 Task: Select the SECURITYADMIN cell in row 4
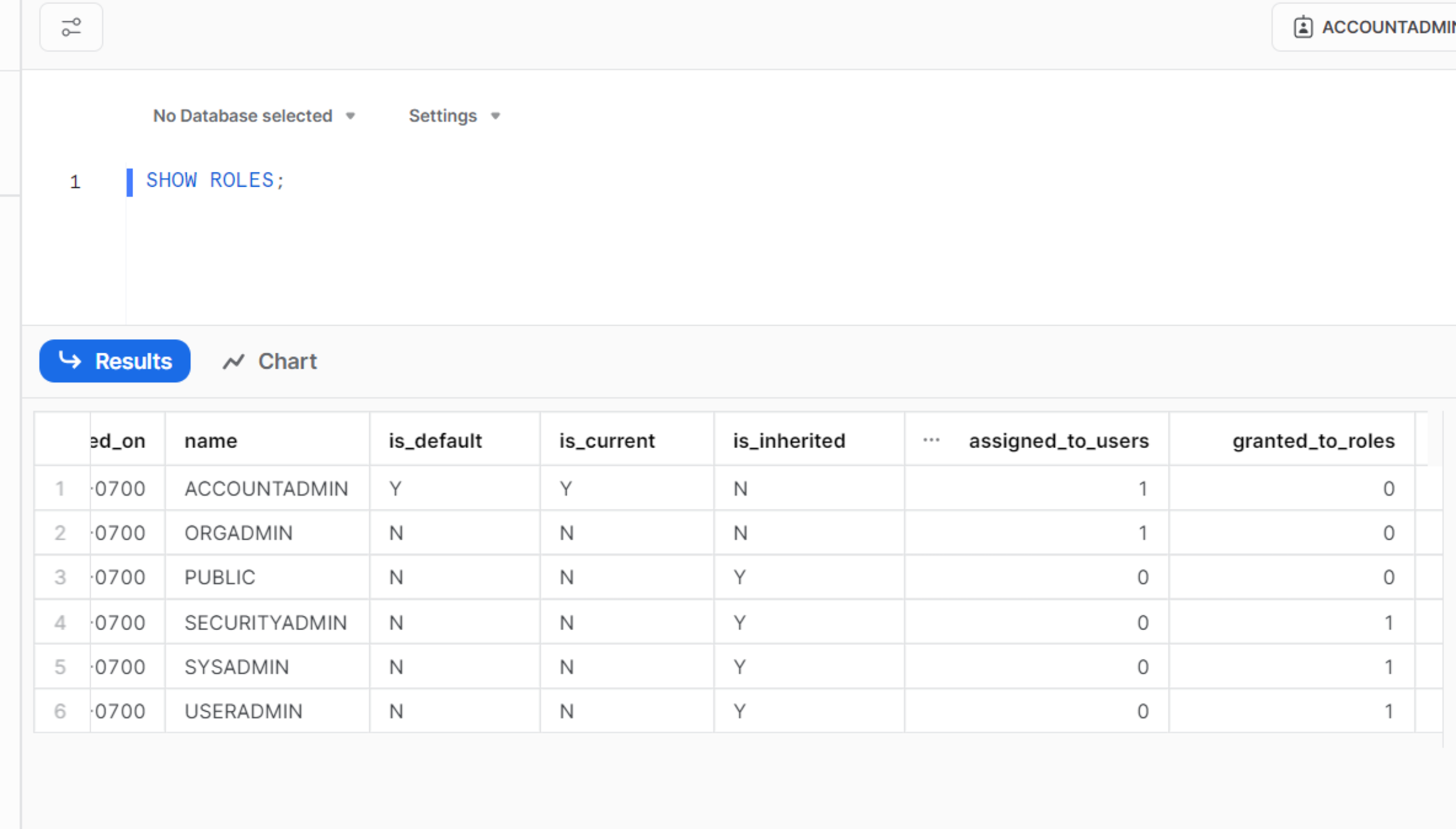(x=265, y=621)
